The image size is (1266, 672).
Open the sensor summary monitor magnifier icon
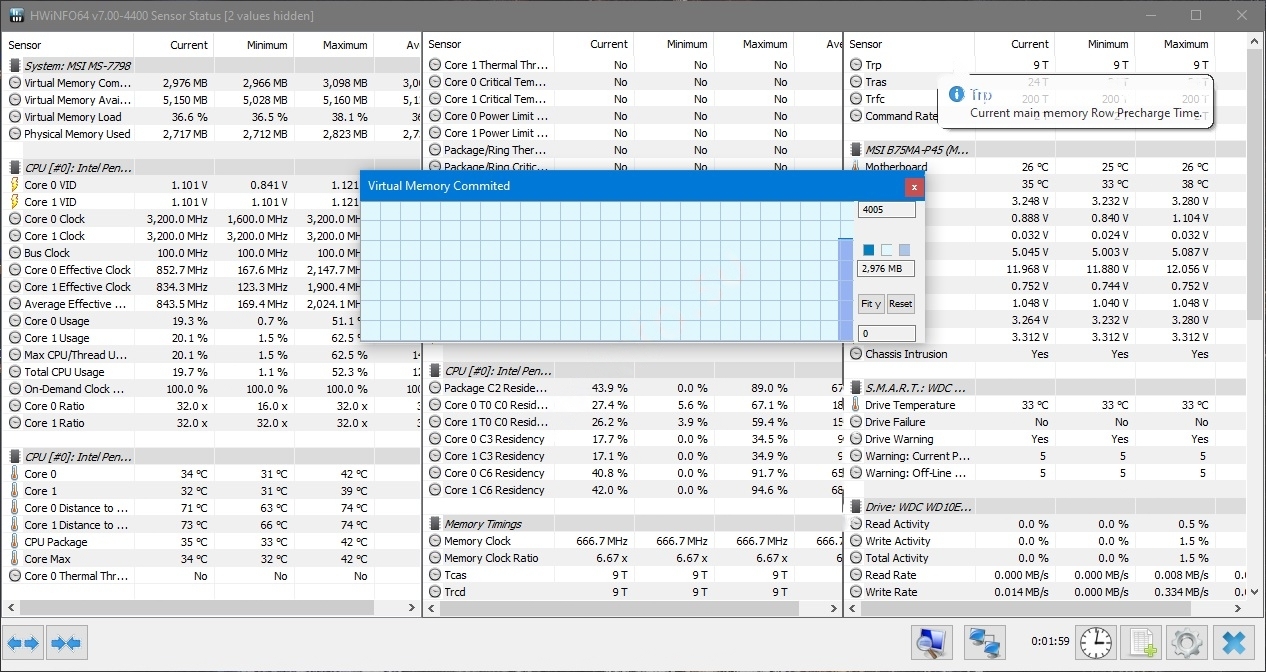[932, 642]
